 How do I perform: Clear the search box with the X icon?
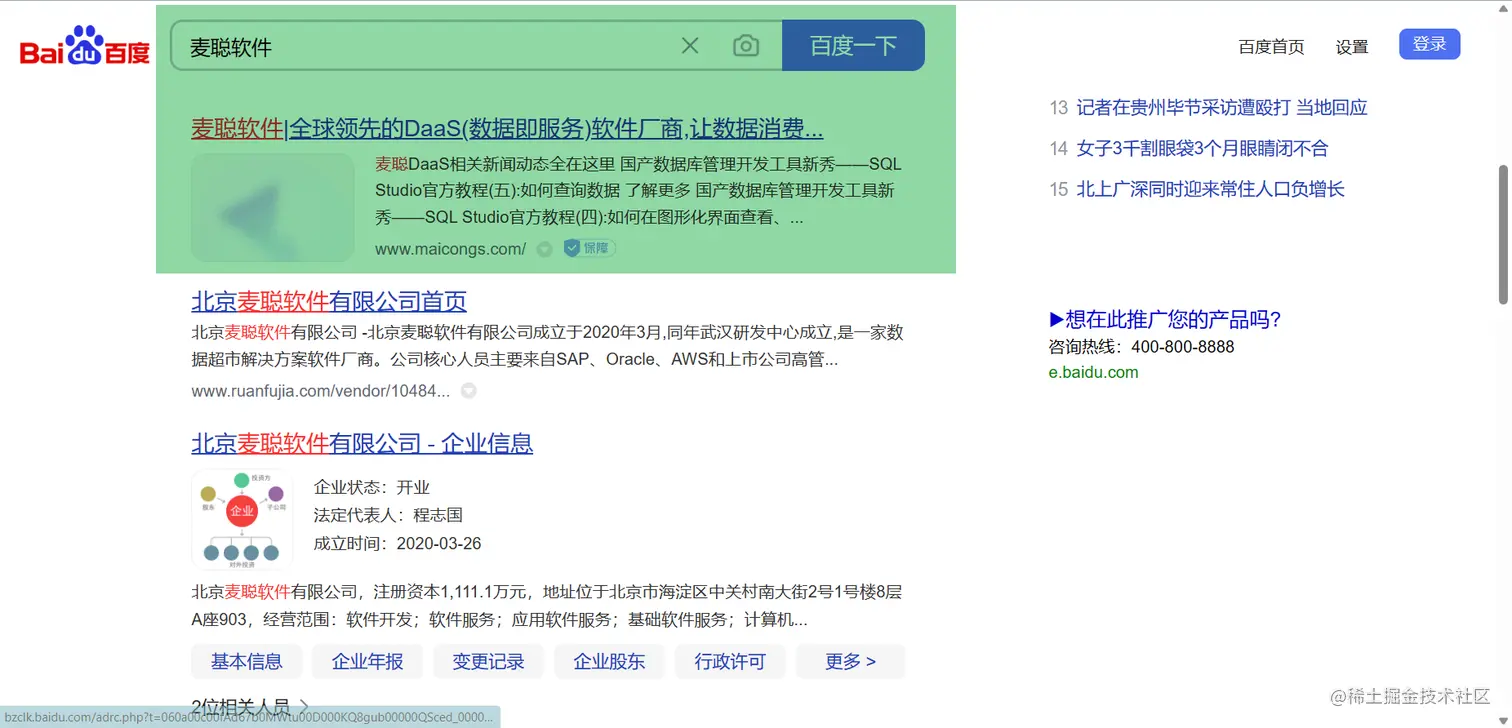(x=689, y=45)
